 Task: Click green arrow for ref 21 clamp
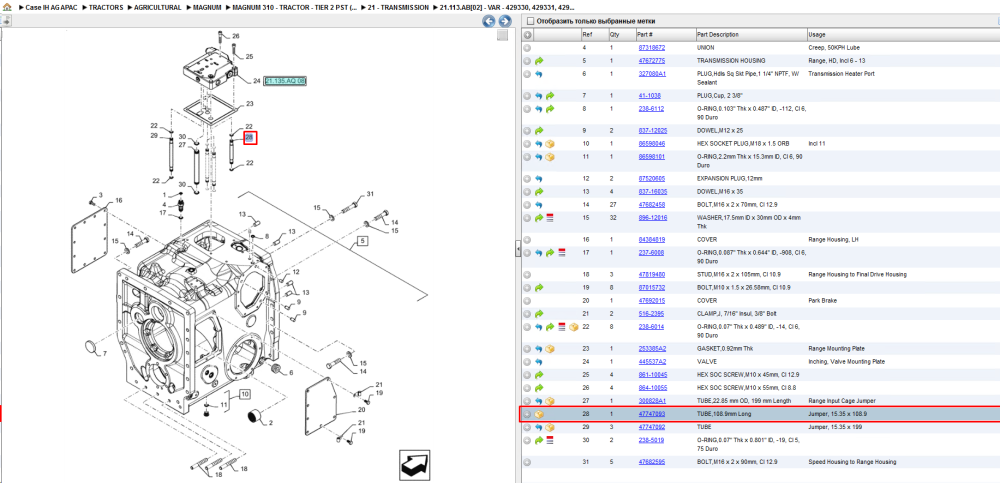(x=538, y=313)
